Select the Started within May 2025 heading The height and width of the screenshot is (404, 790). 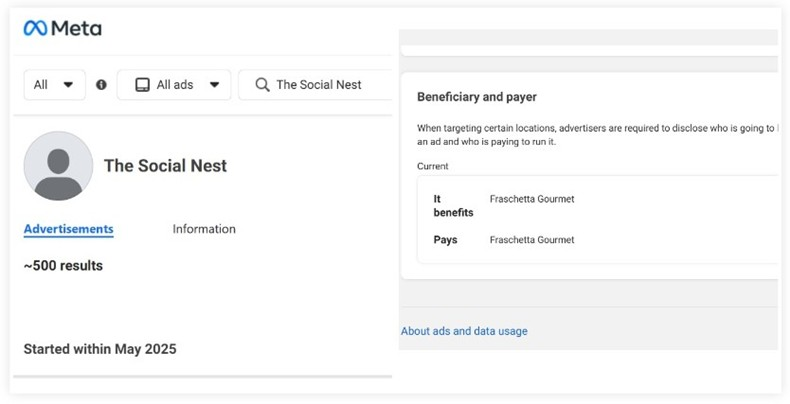(100, 349)
